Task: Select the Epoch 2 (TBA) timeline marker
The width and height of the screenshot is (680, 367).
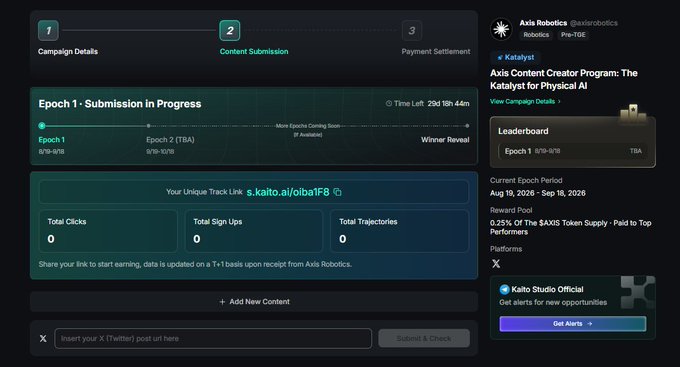Action: pyautogui.click(x=148, y=126)
